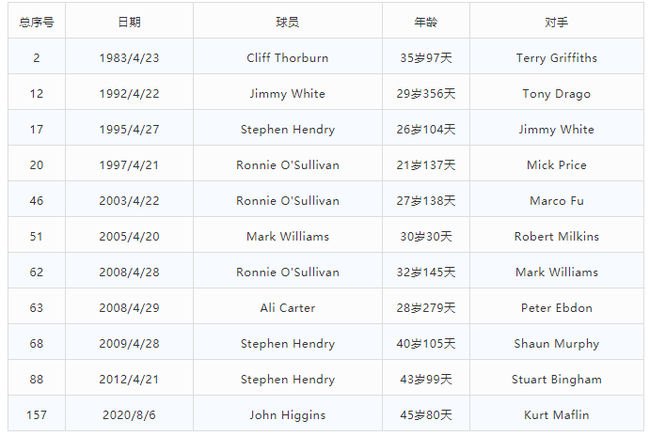Click the Stuart Bingham opponent cell

click(x=557, y=379)
